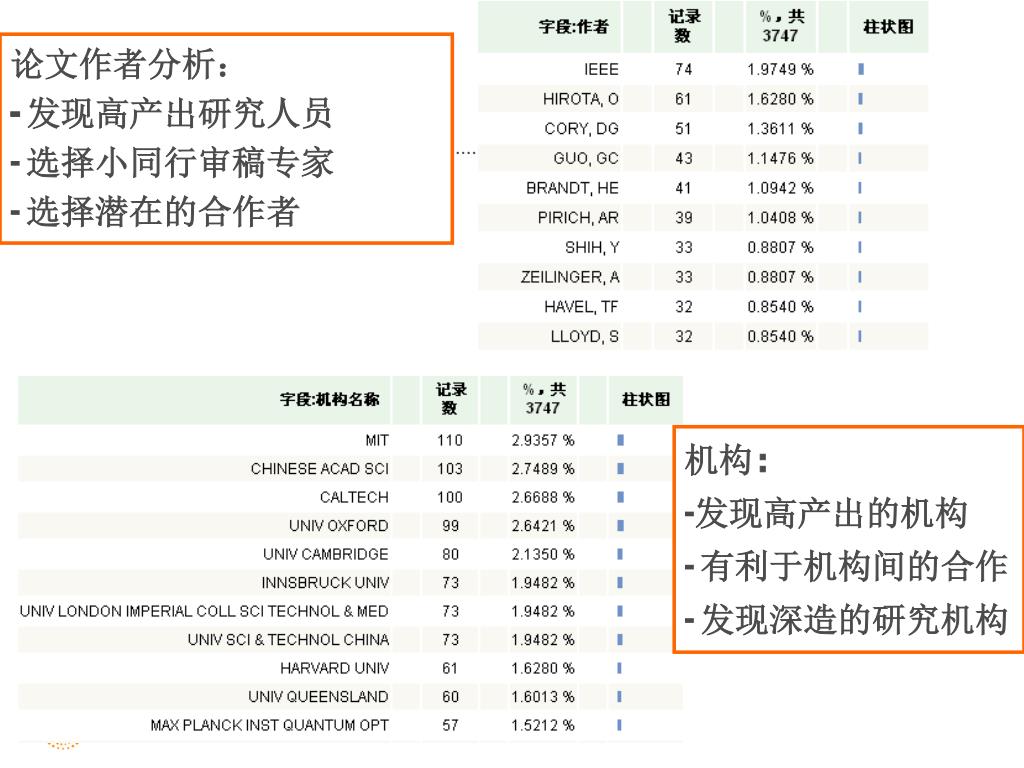Click the 柱状图 header in author table
This screenshot has width=1024, height=768.
click(888, 27)
